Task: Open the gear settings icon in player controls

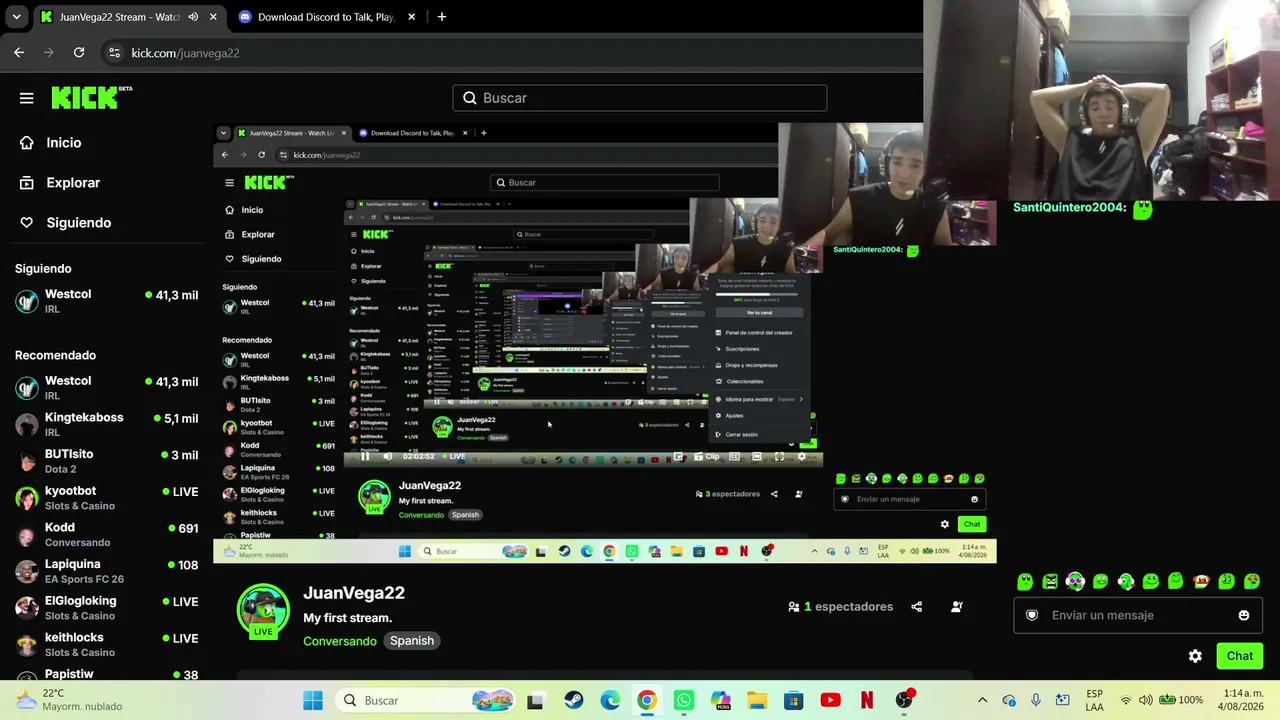Action: click(801, 457)
